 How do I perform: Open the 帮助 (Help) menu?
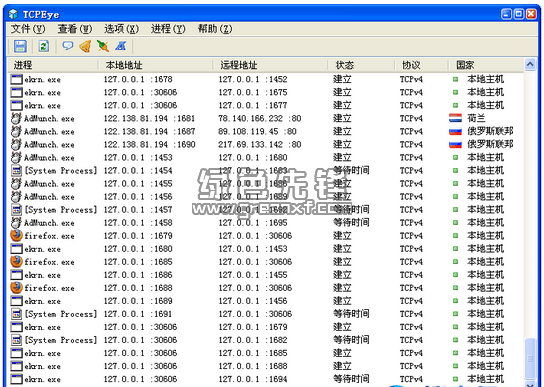tap(215, 29)
